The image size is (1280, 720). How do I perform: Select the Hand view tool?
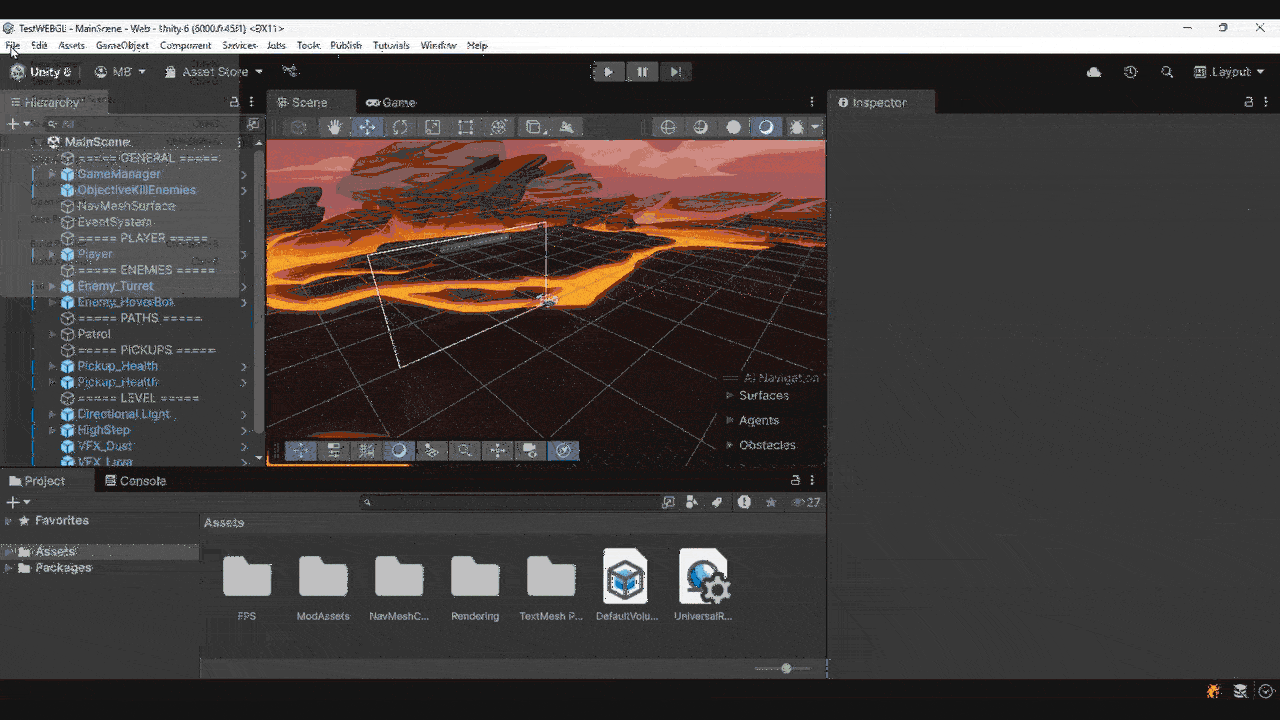click(x=335, y=127)
